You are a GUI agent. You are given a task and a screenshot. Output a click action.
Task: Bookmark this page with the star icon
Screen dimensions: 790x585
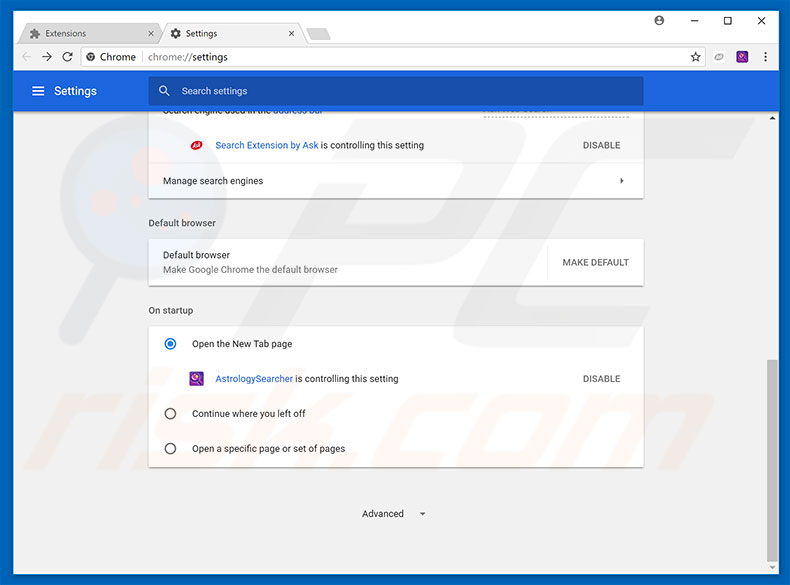(695, 57)
